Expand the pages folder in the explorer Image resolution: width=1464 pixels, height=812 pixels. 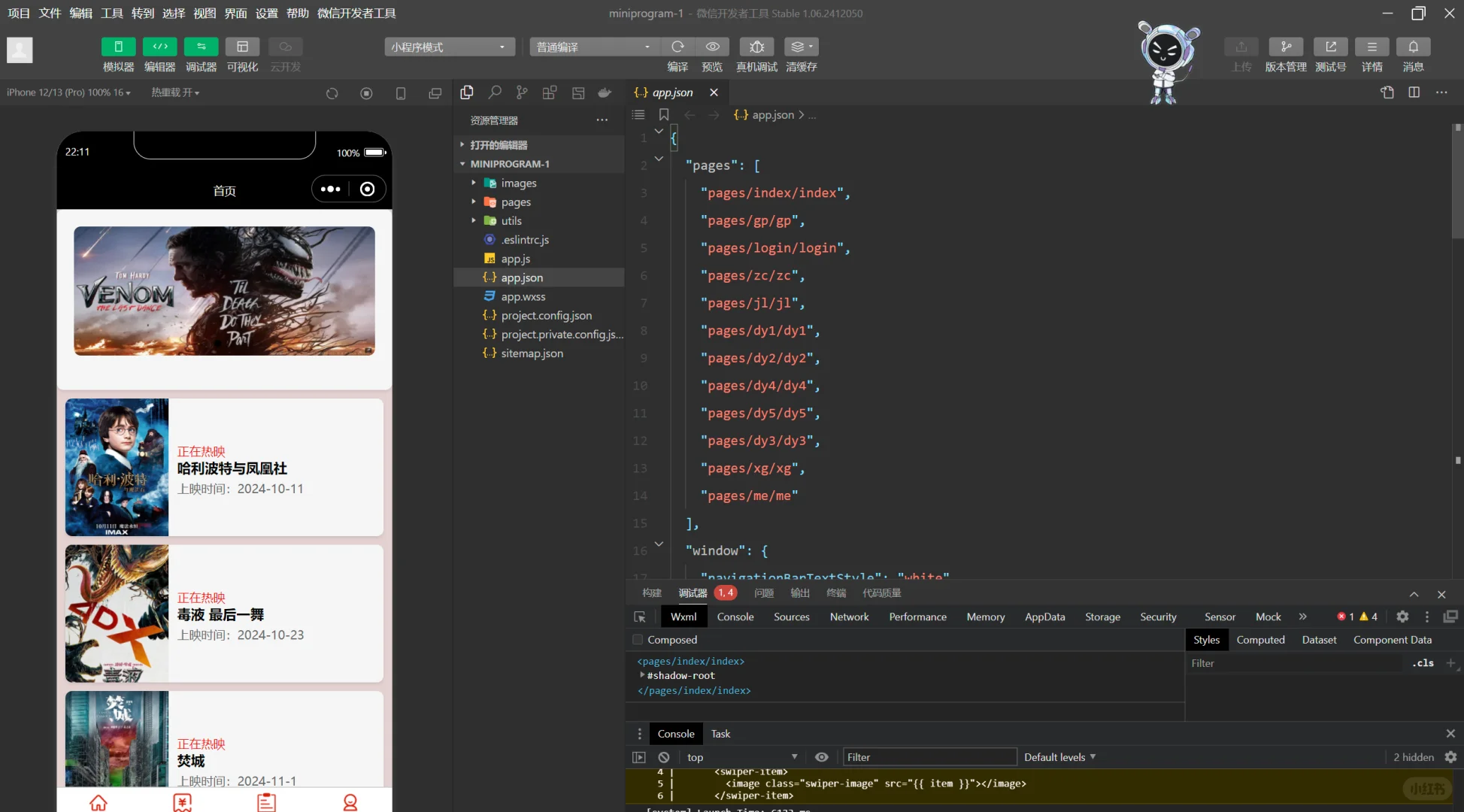point(516,202)
